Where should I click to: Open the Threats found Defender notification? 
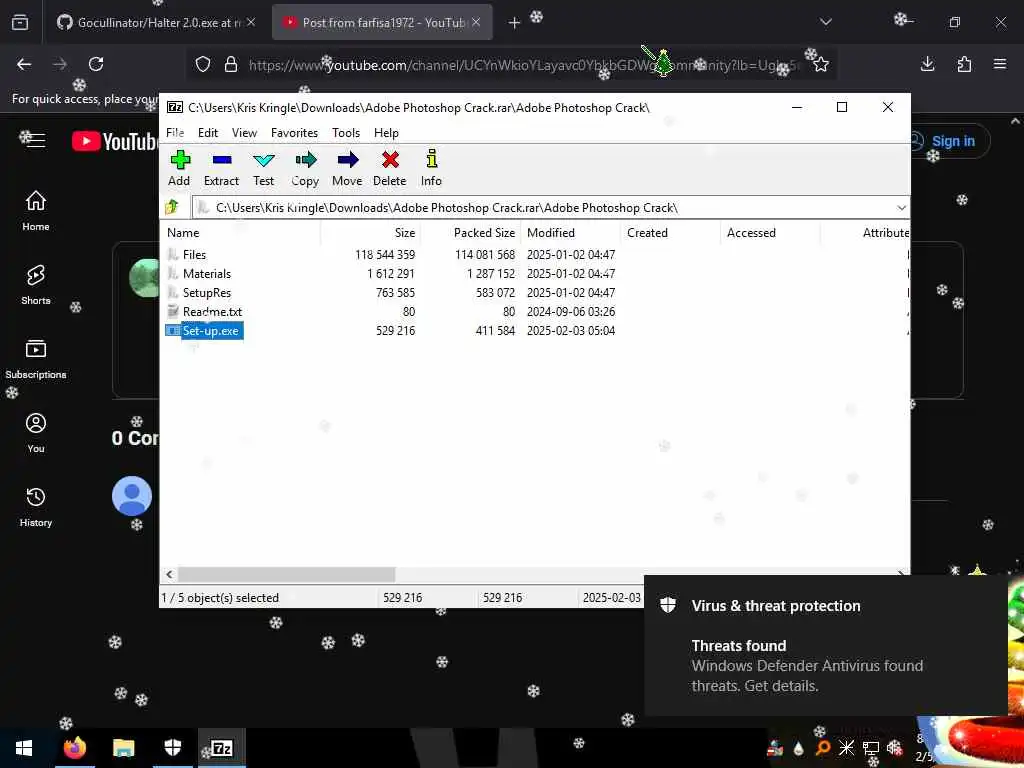click(825, 645)
